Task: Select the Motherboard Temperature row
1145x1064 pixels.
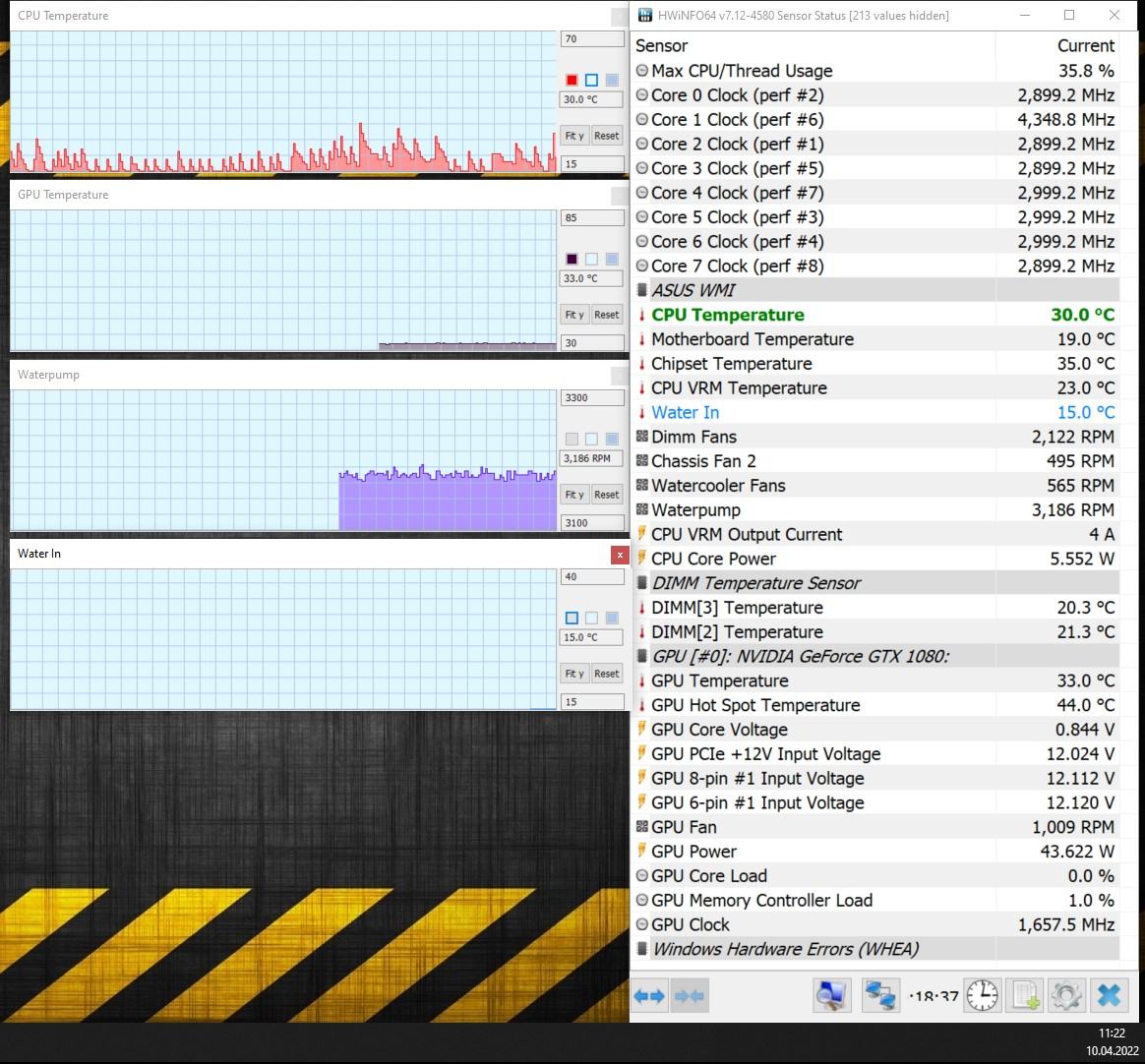Action: pyautogui.click(x=875, y=339)
